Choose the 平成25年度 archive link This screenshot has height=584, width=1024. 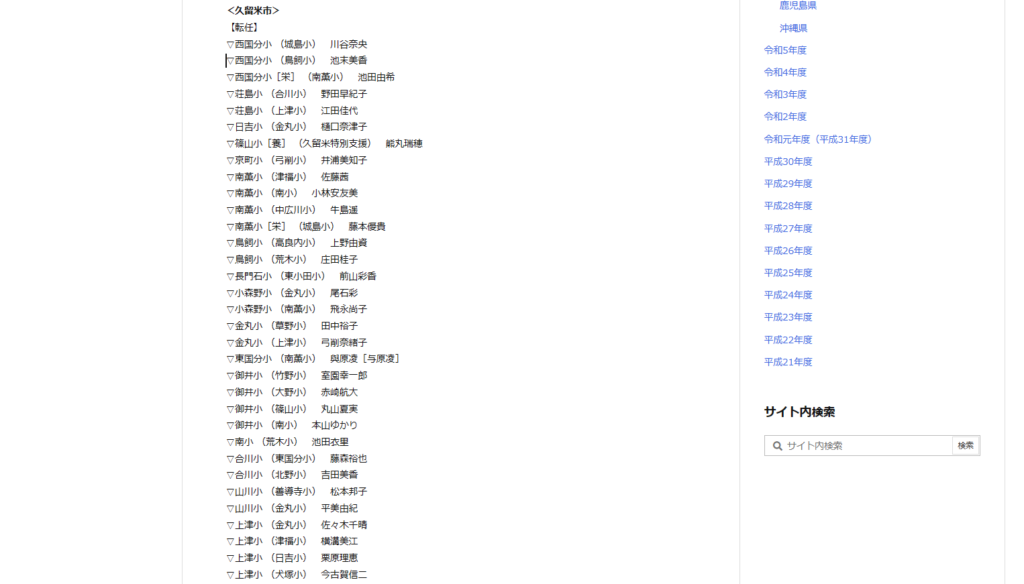pos(788,272)
